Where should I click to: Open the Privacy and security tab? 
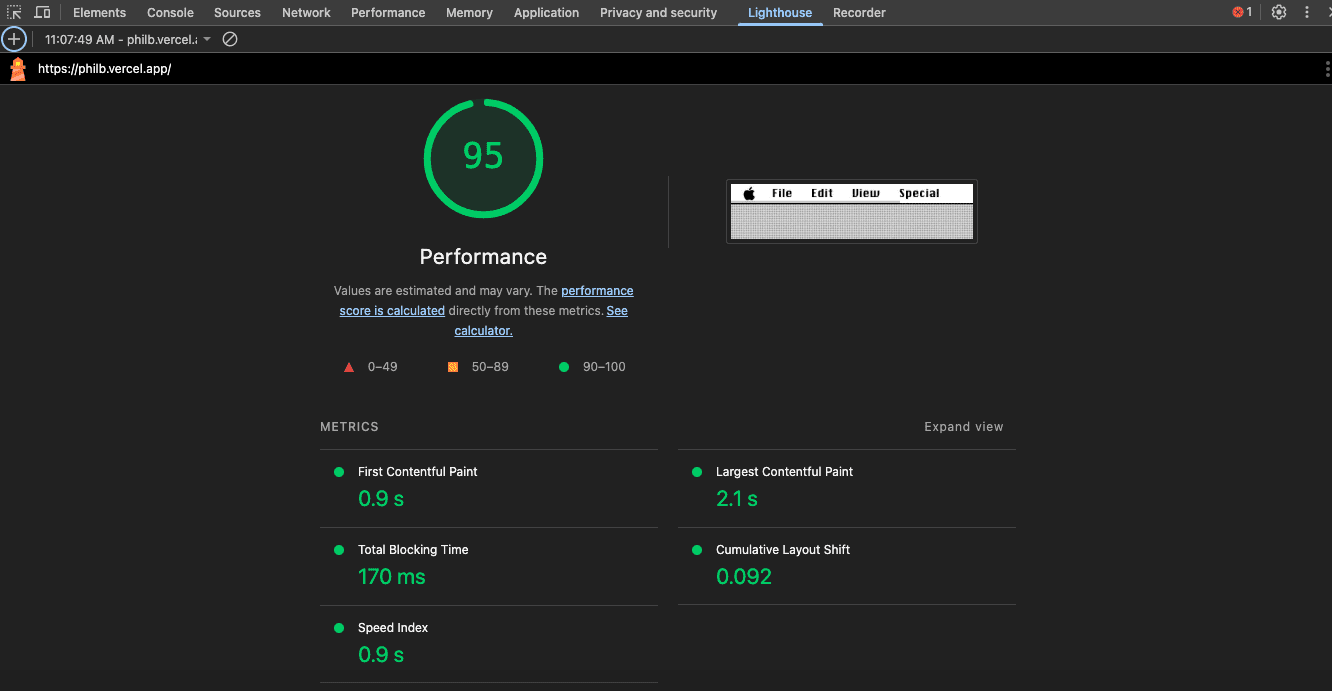pos(658,13)
